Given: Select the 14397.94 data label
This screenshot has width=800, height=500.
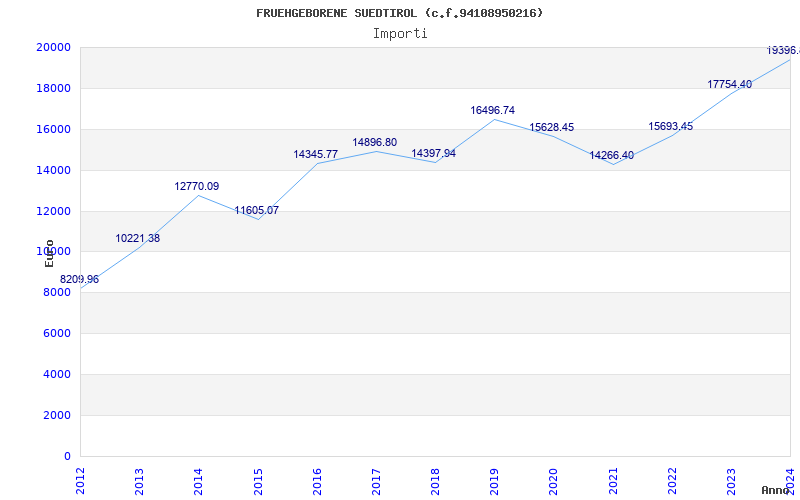Looking at the screenshot, I should 434,153.
